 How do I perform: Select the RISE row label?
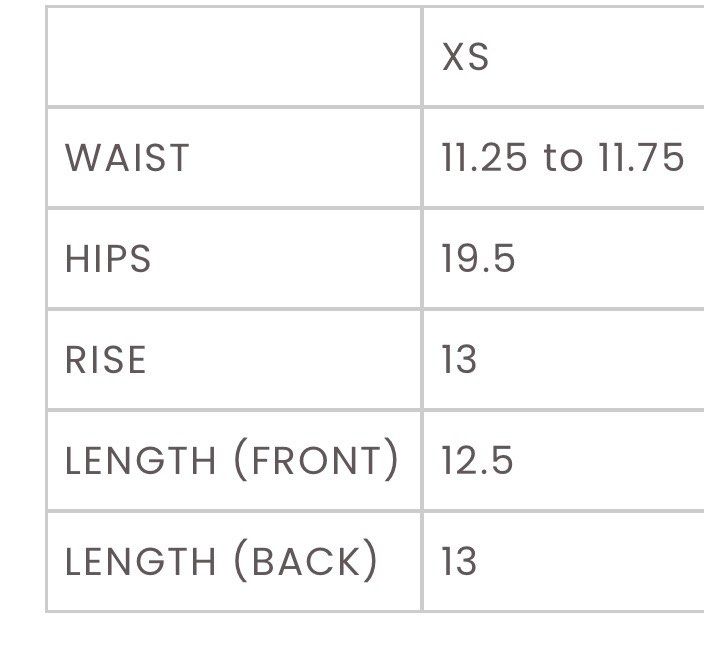[106, 360]
